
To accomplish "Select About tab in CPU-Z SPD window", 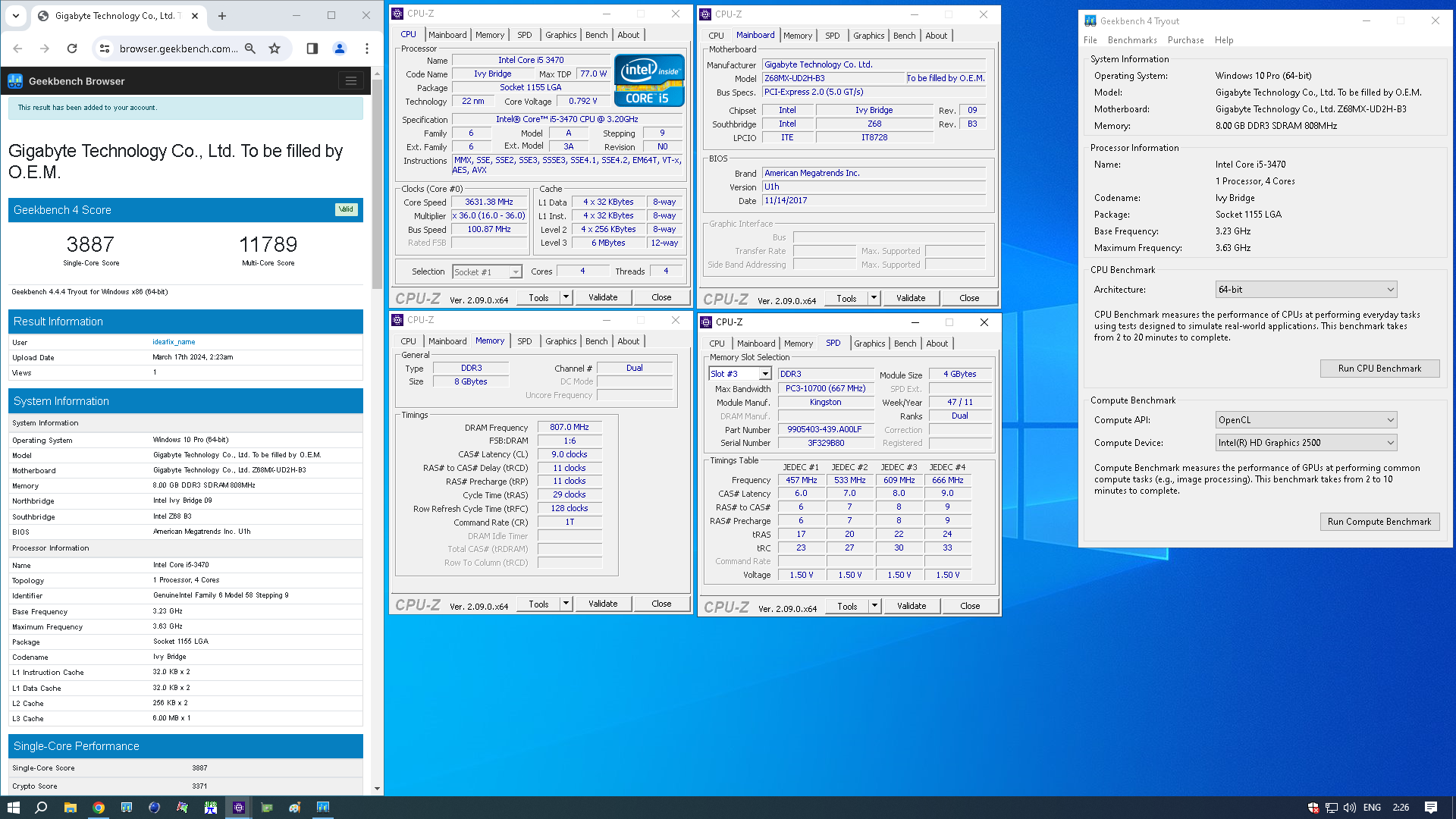I will (937, 344).
